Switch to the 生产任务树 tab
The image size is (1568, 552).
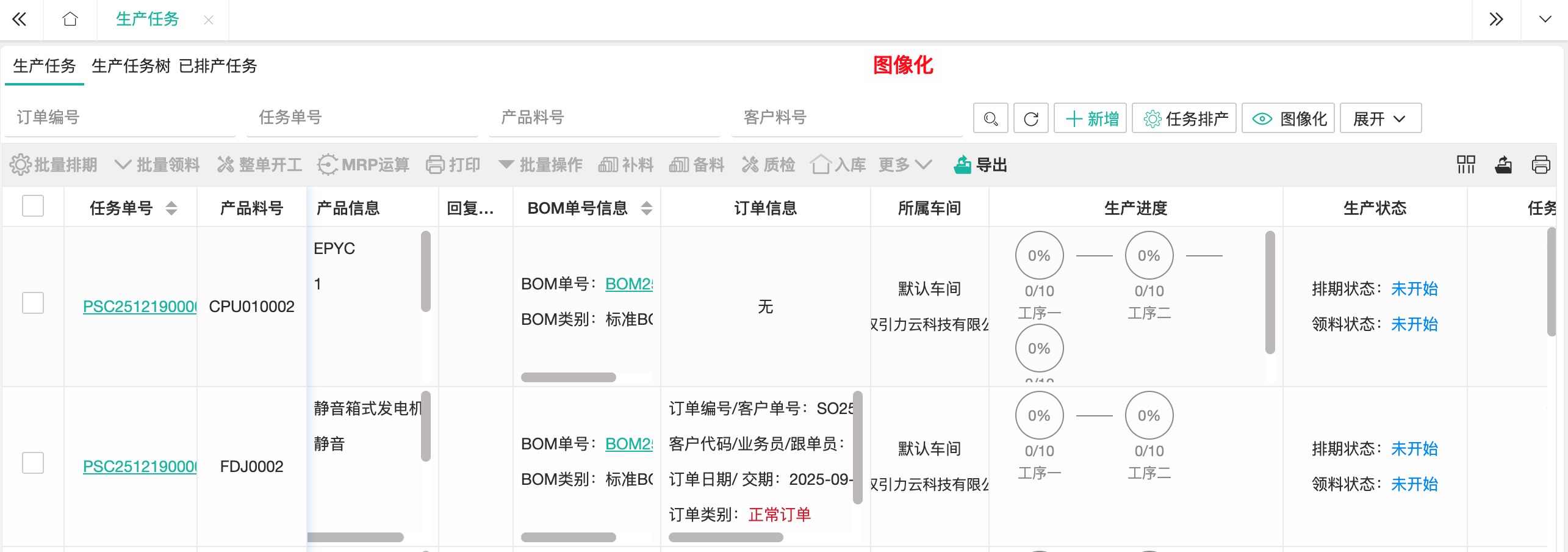[131, 66]
